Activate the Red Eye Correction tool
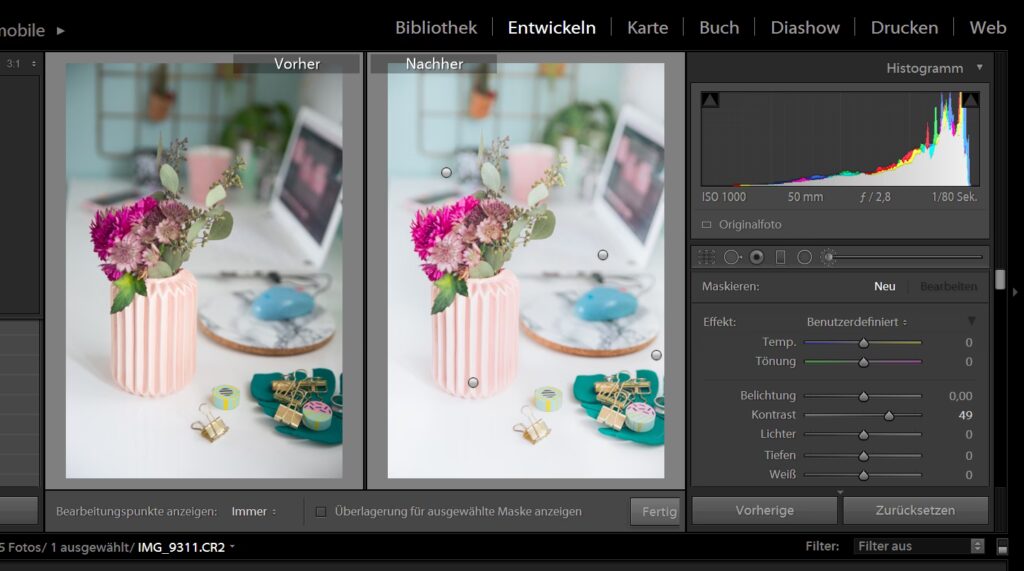This screenshot has width=1024, height=571. pos(756,257)
